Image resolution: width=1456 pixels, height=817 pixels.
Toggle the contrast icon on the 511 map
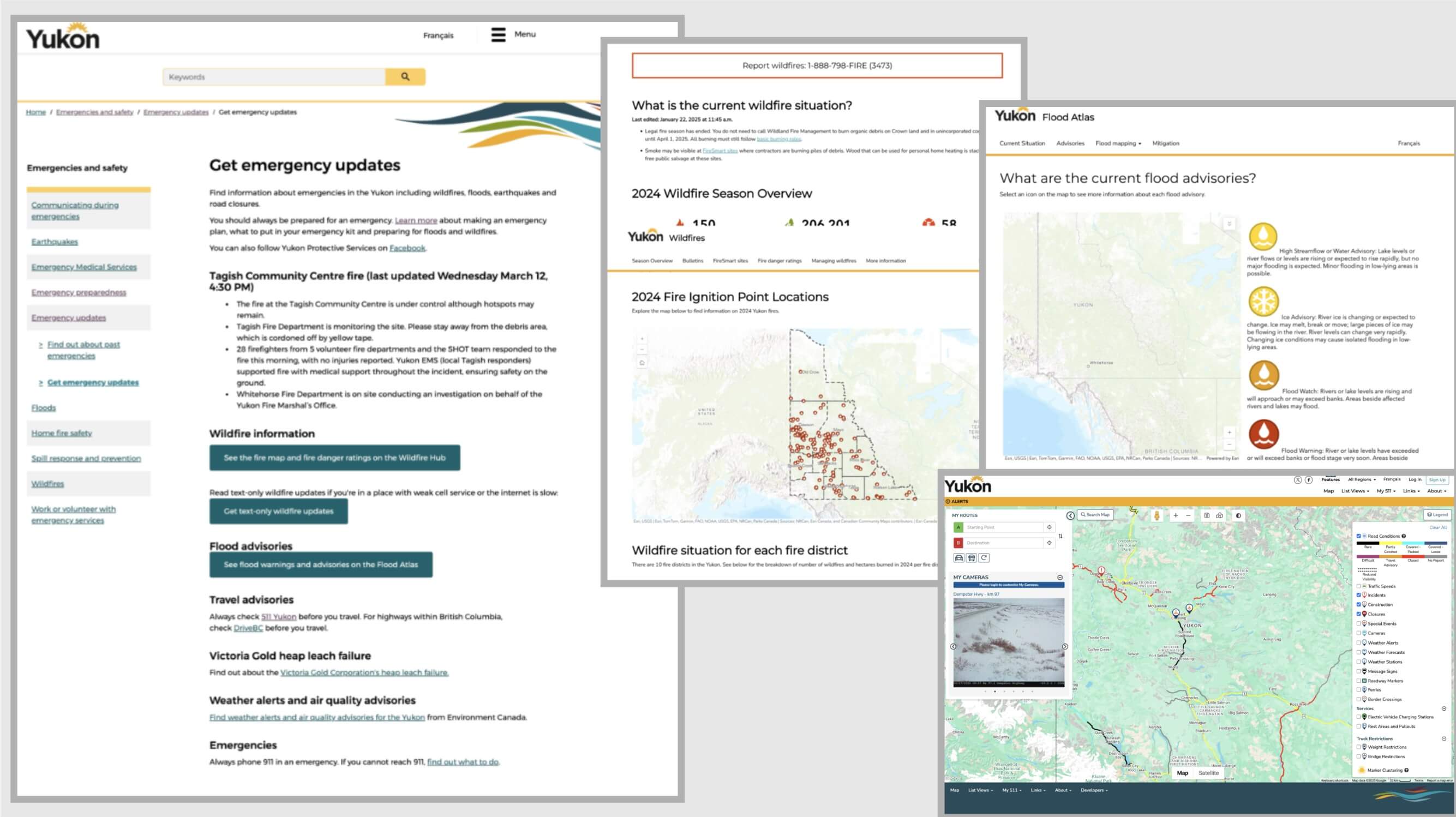pos(1237,516)
